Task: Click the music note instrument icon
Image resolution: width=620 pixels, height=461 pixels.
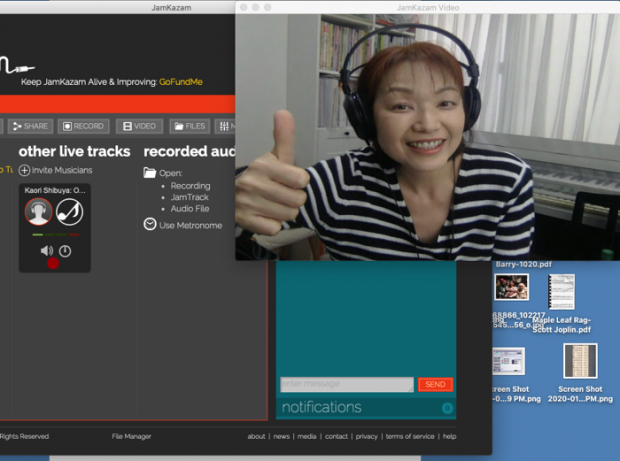Action: pyautogui.click(x=69, y=211)
